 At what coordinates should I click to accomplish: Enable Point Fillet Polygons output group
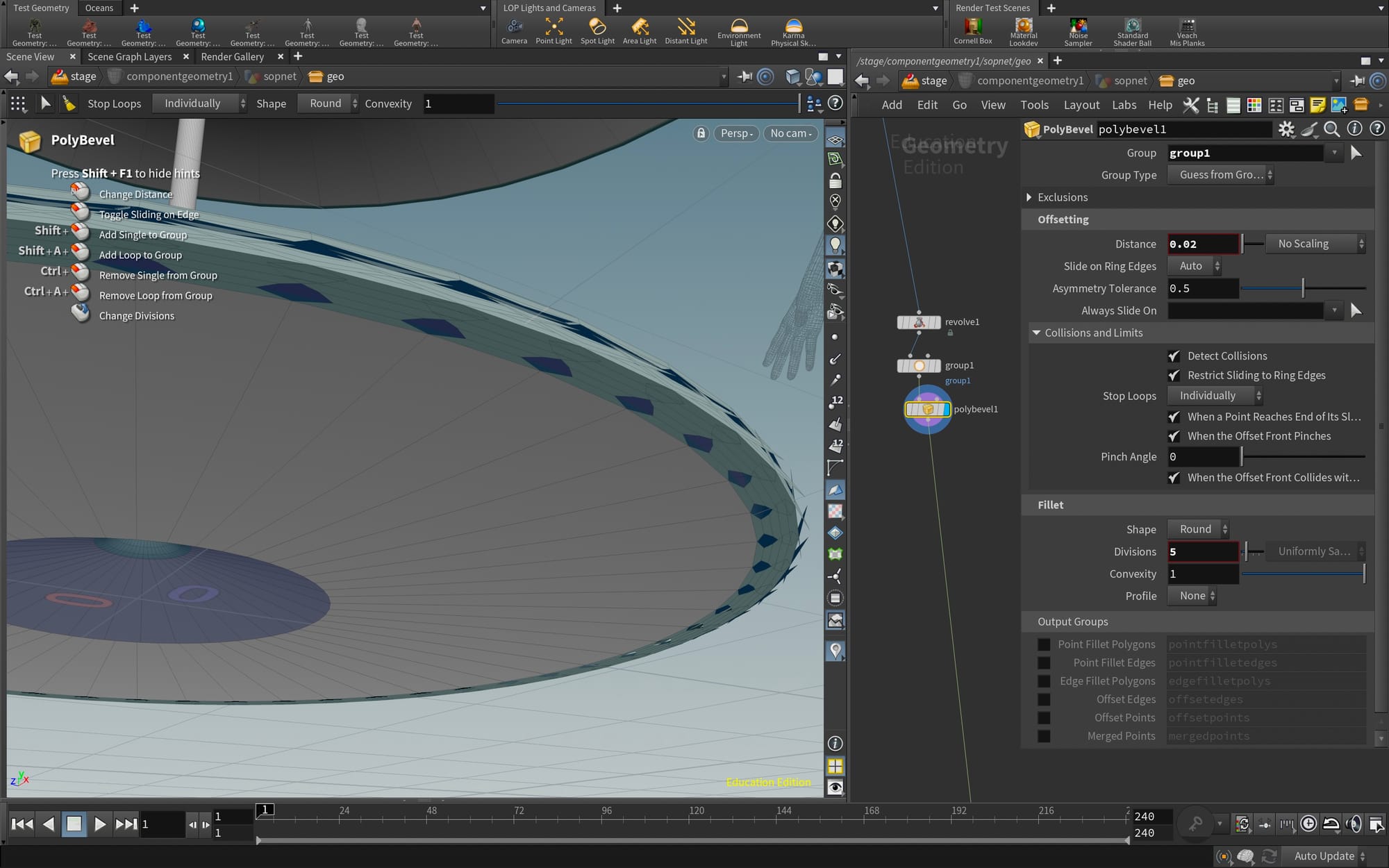[1044, 644]
